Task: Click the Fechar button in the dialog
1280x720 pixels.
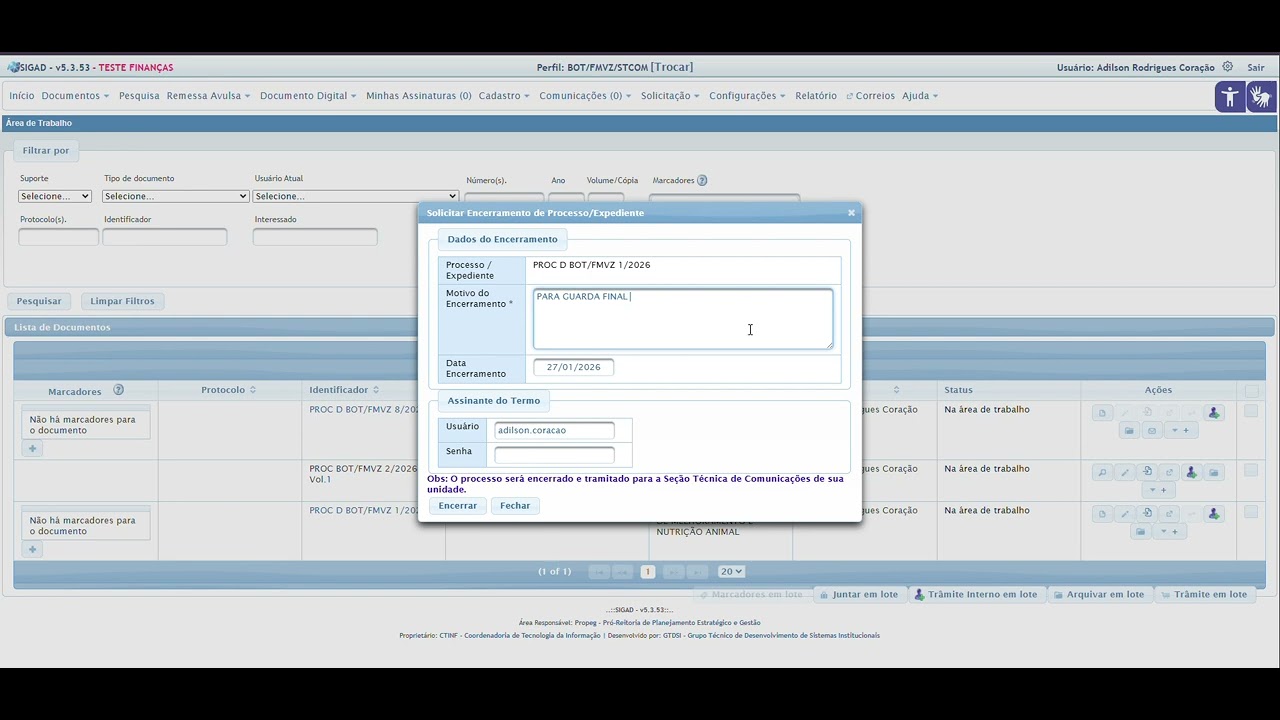Action: 515,506
